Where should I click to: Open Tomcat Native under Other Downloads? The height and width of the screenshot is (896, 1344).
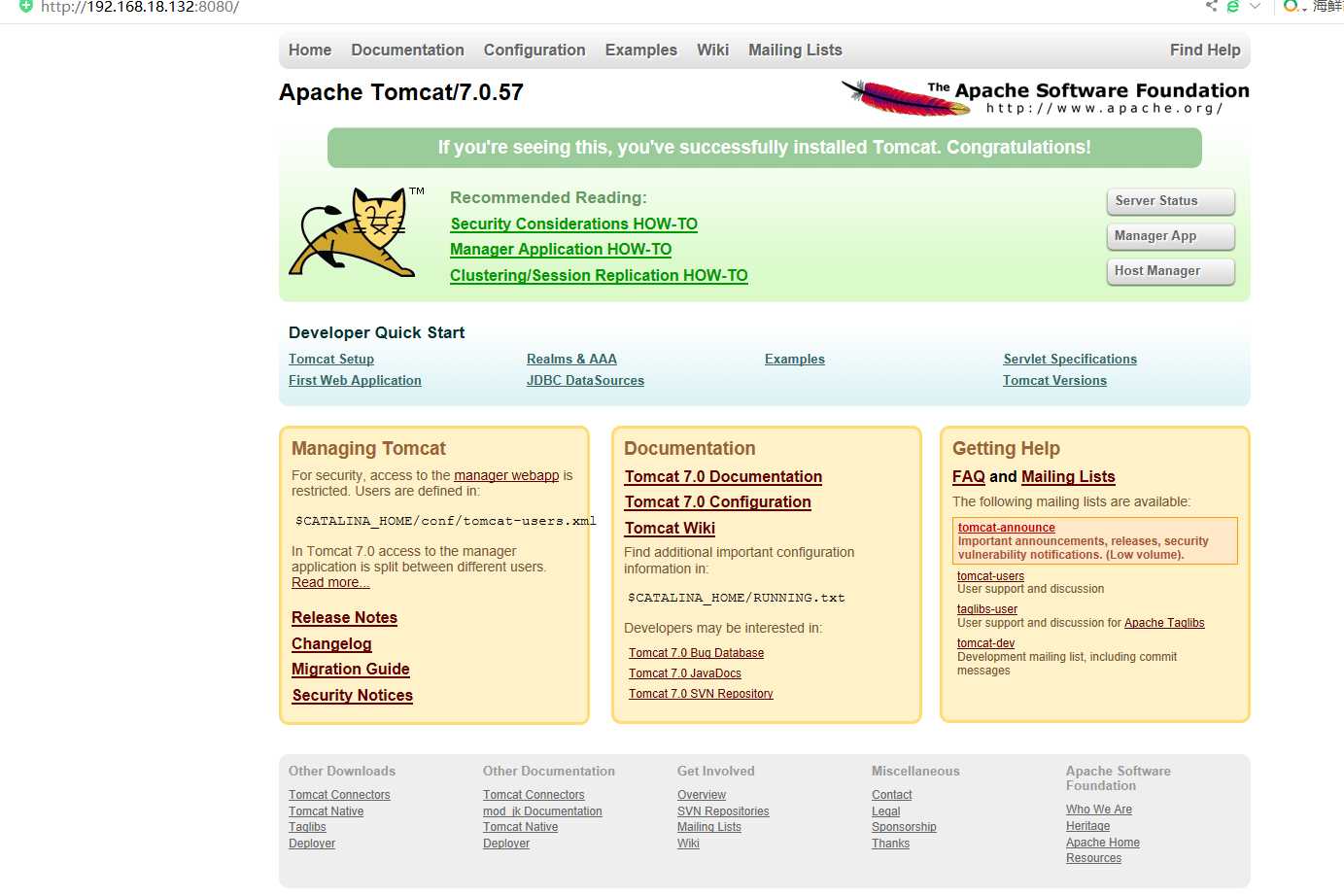click(x=327, y=811)
